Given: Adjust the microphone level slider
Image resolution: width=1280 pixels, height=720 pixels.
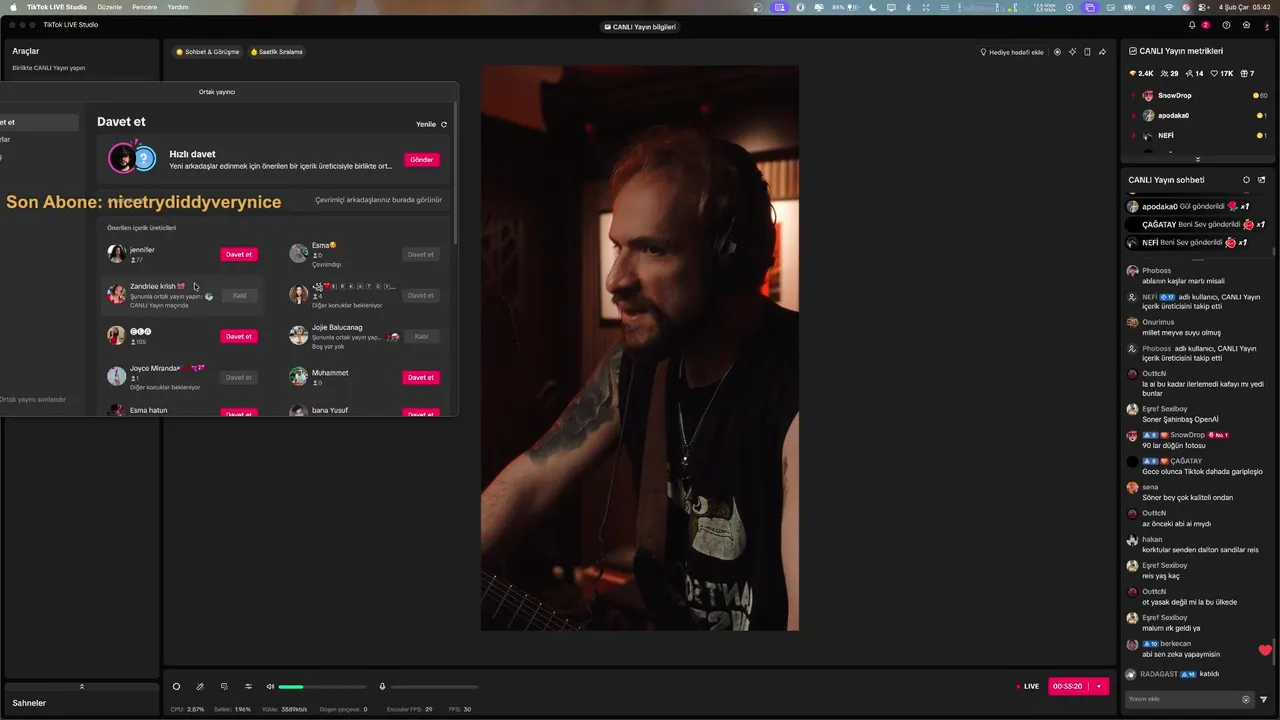Looking at the screenshot, I should [x=434, y=687].
